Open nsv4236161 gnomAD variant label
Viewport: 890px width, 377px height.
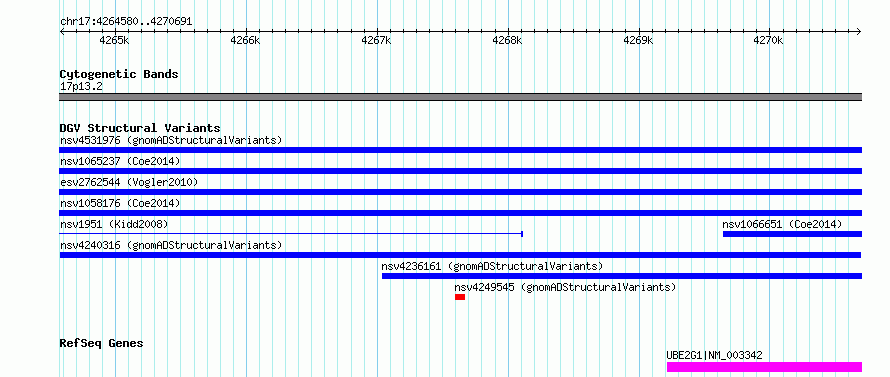tap(492, 266)
